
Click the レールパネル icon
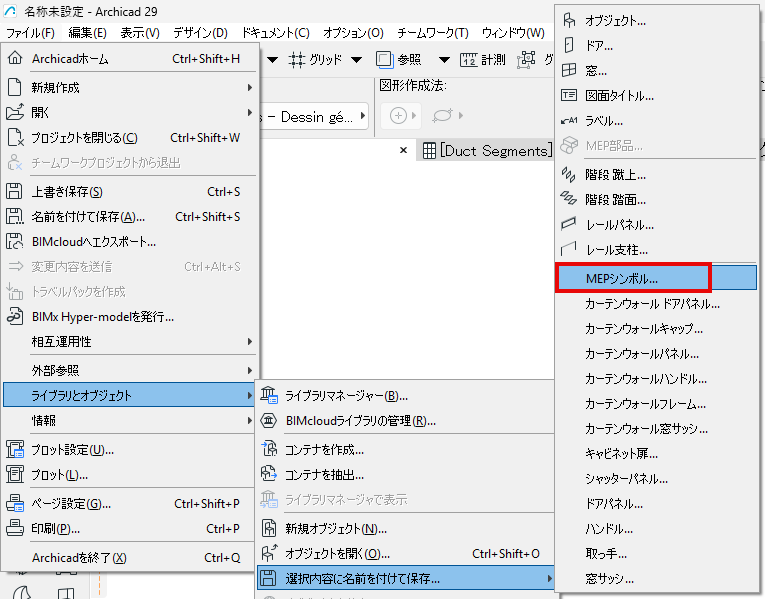point(569,224)
